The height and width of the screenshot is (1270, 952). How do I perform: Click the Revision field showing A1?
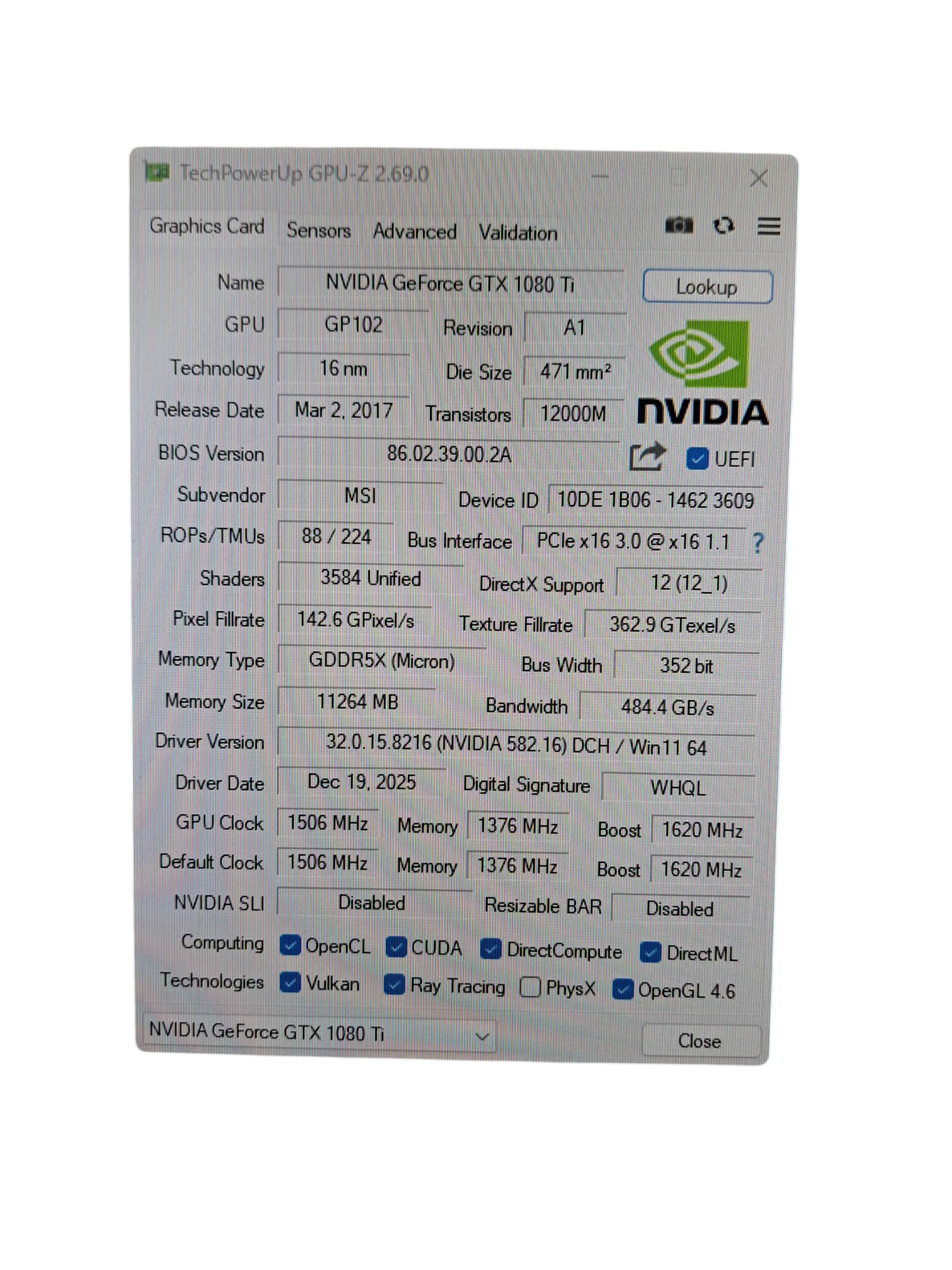pos(575,328)
